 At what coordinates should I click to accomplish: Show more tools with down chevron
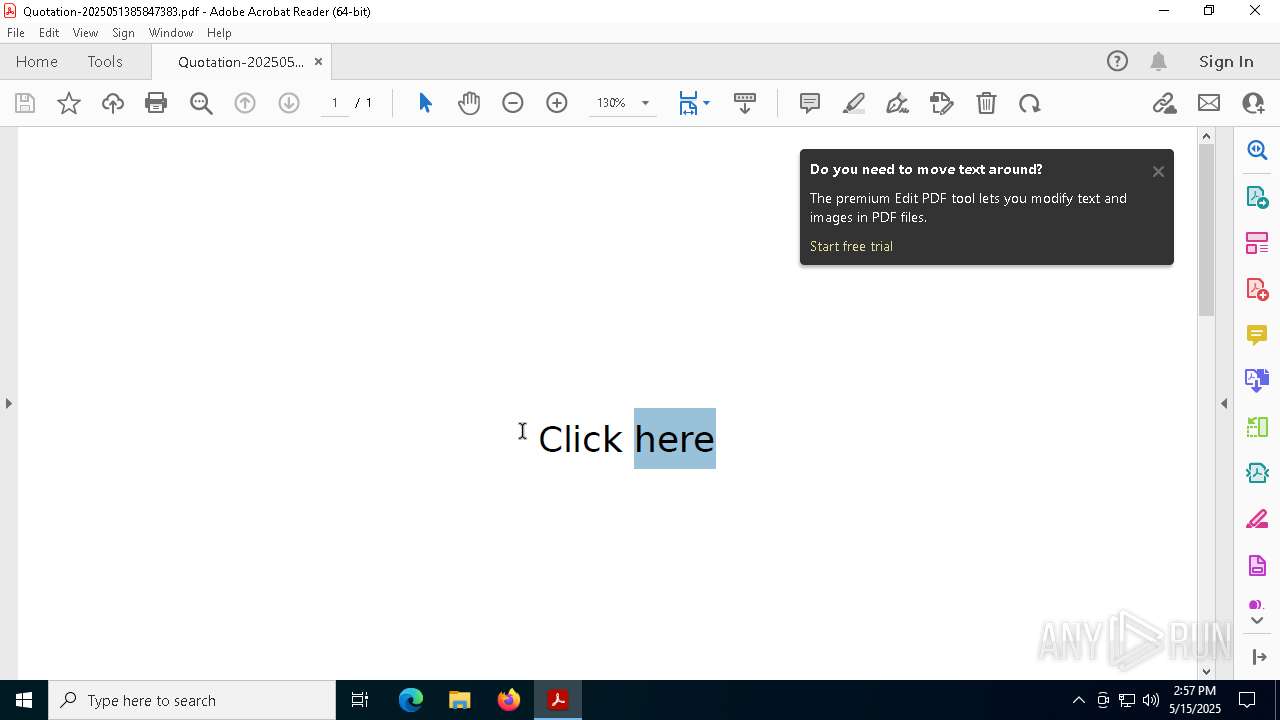click(x=1257, y=621)
